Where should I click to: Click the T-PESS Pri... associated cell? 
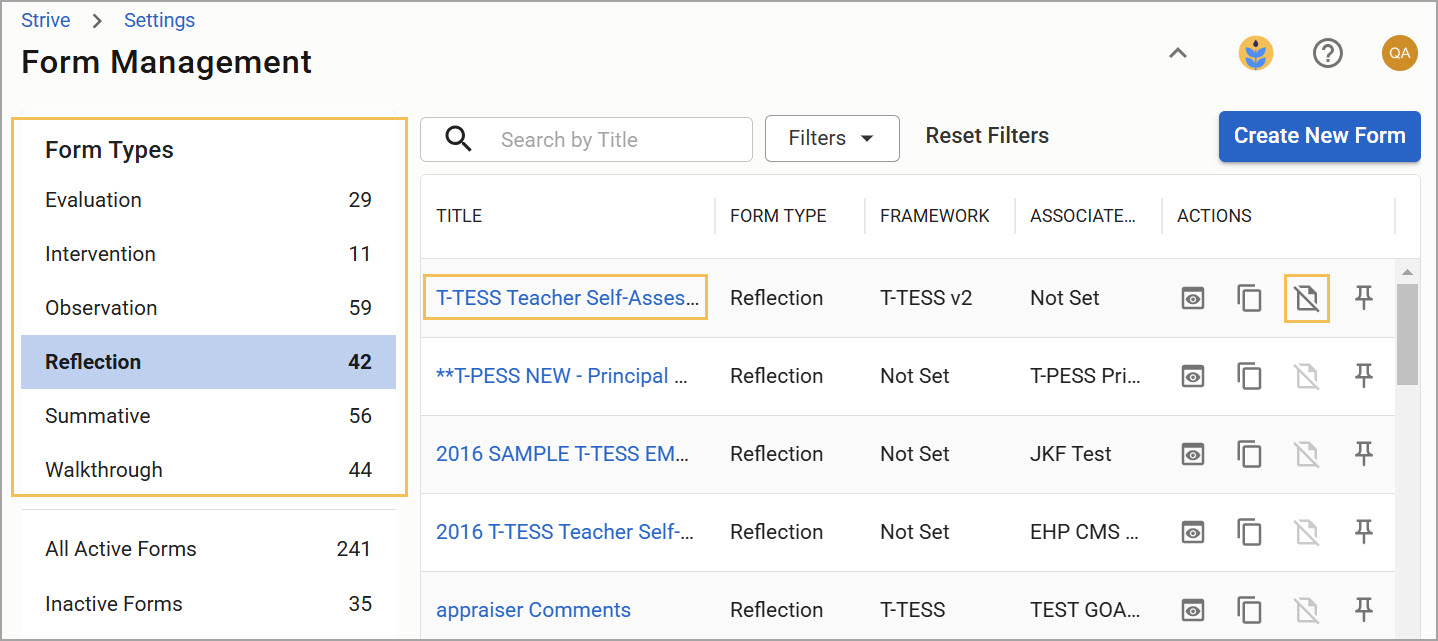point(1084,376)
